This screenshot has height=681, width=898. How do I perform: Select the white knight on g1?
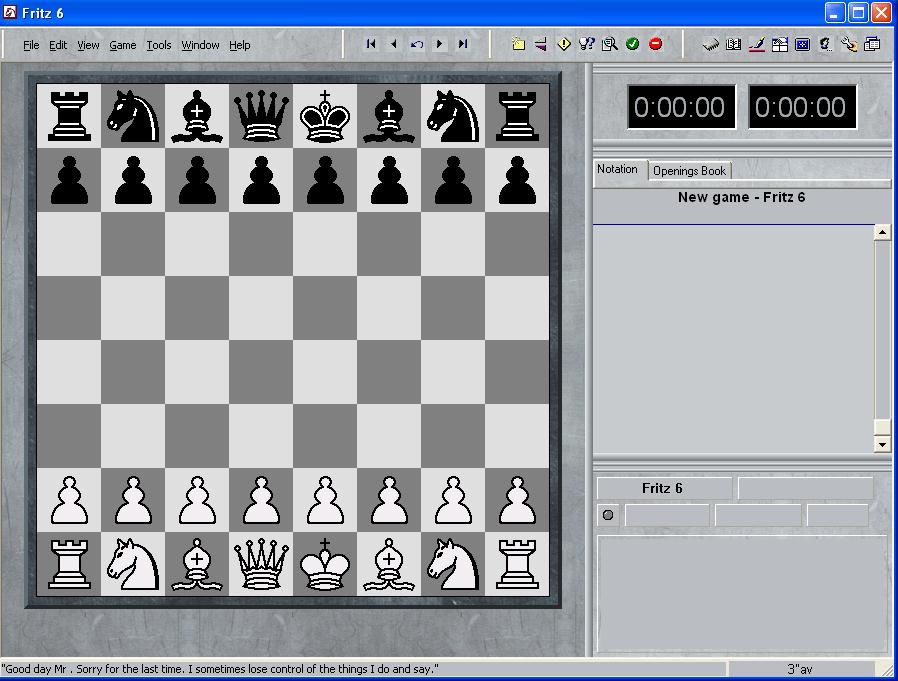pyautogui.click(x=453, y=564)
